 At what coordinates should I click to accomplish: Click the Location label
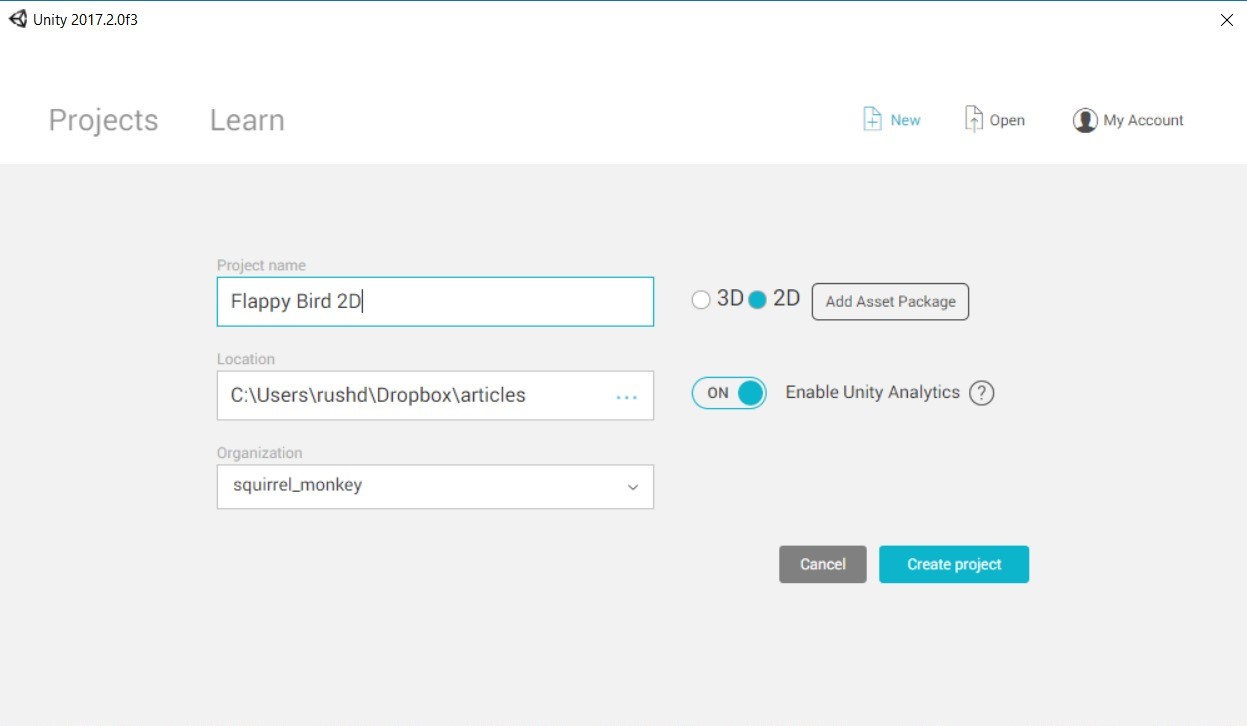pyautogui.click(x=246, y=359)
